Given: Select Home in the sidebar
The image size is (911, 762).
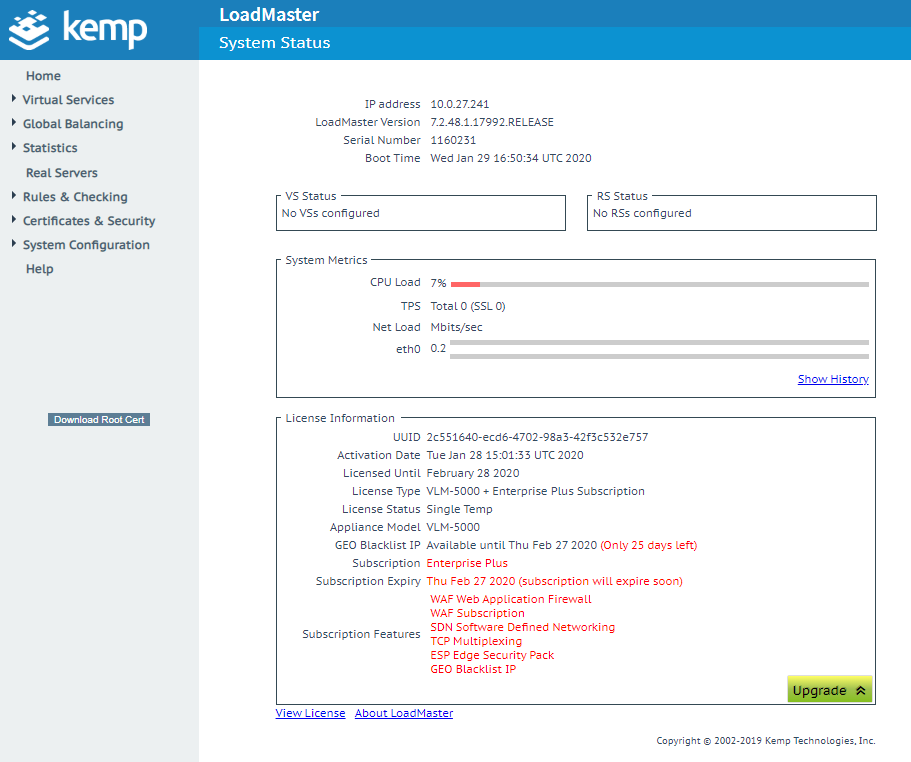Looking at the screenshot, I should coord(43,75).
